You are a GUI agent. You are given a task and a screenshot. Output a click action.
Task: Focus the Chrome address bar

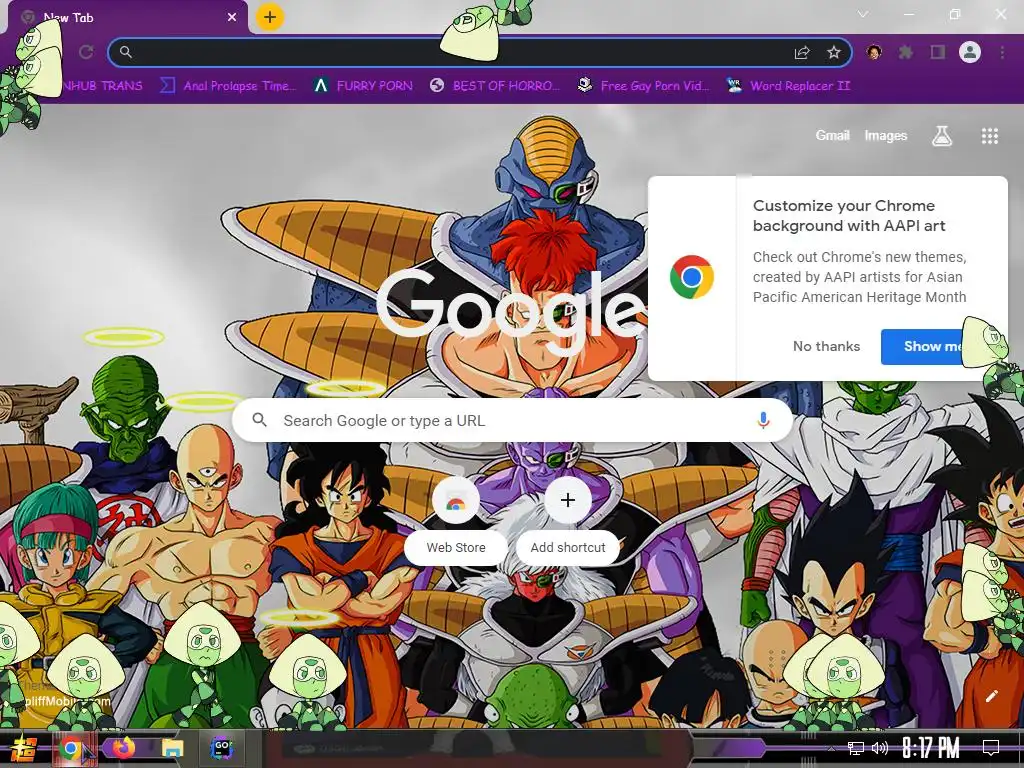[479, 52]
